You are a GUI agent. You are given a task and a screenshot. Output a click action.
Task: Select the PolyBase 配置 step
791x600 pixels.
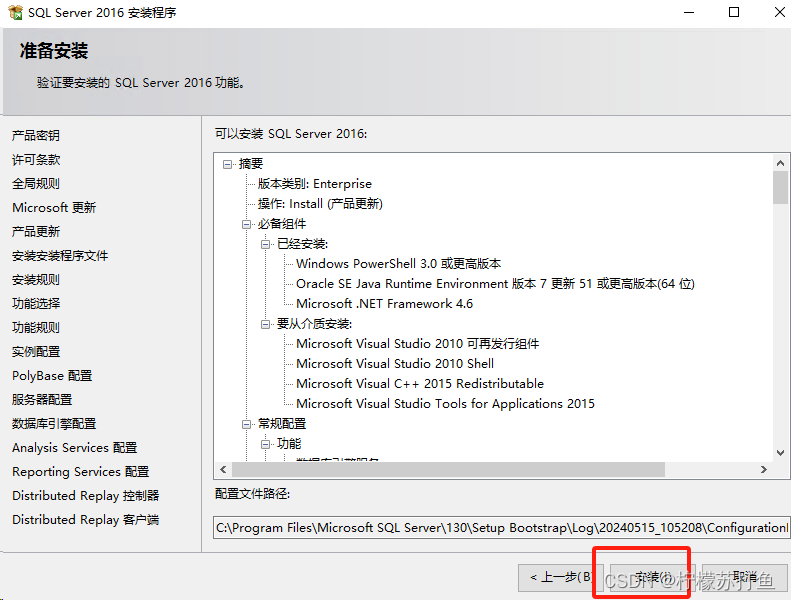52,376
